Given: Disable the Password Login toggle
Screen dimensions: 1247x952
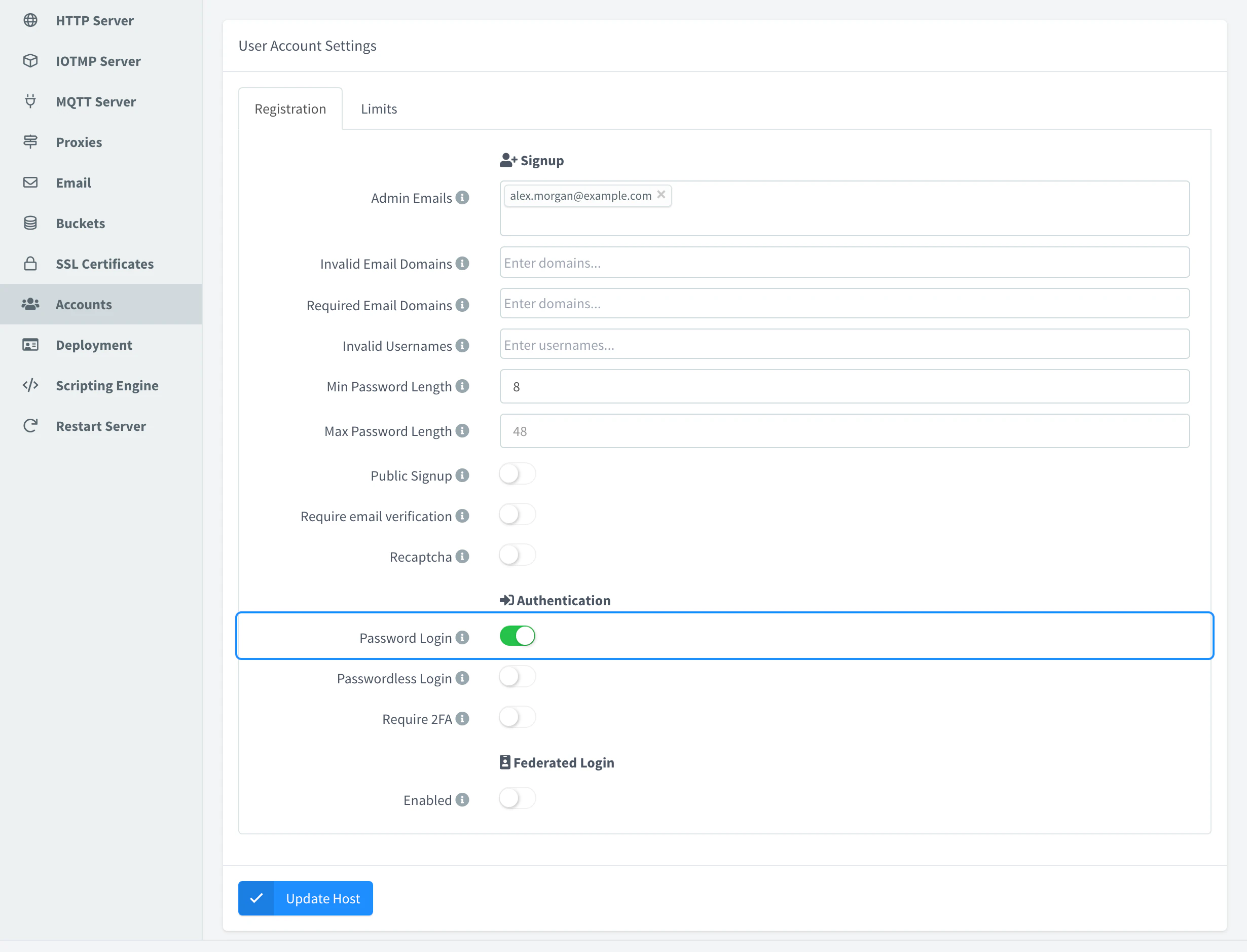Looking at the screenshot, I should click(x=517, y=636).
